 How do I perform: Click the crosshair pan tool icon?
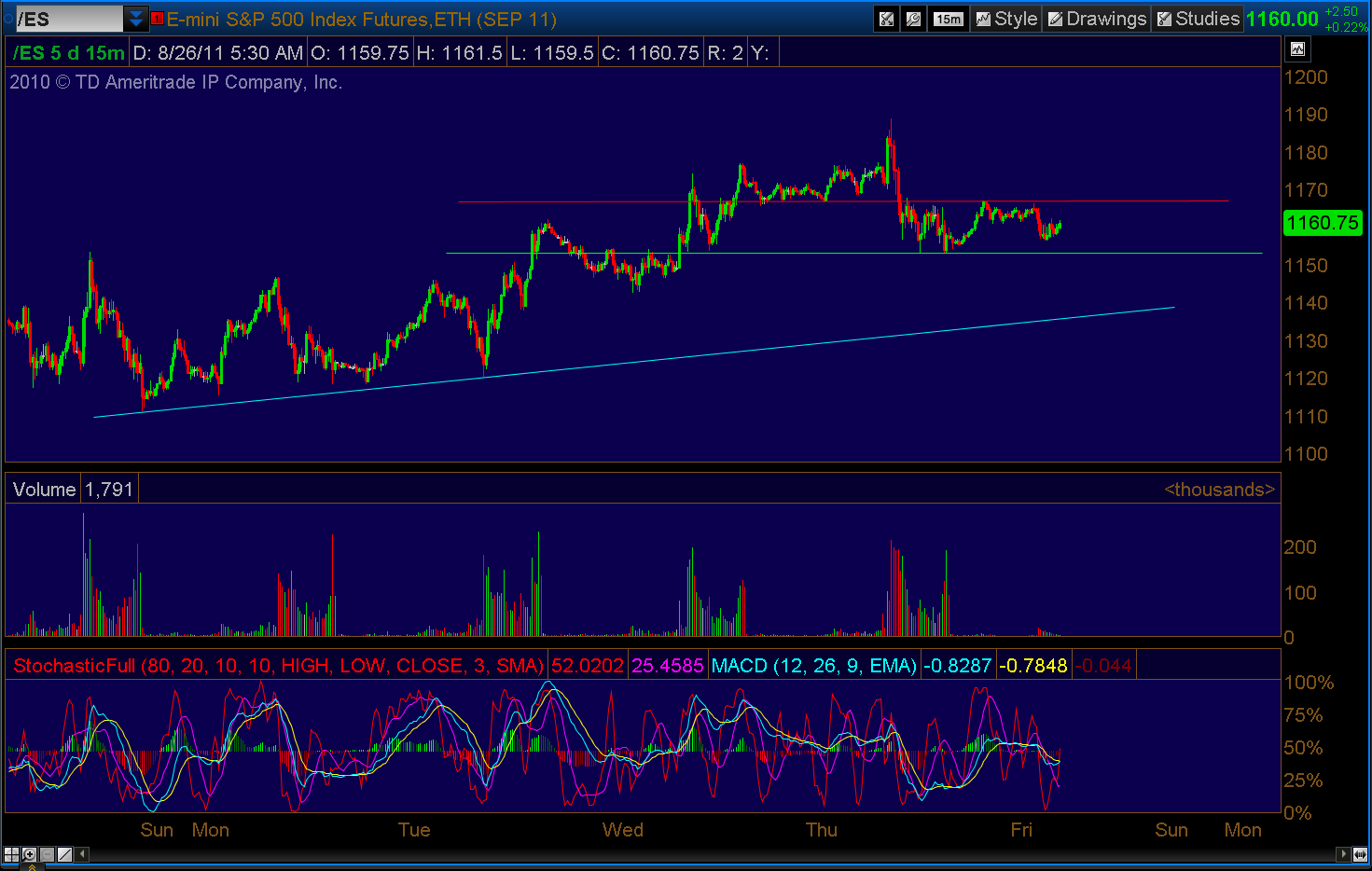(x=11, y=854)
